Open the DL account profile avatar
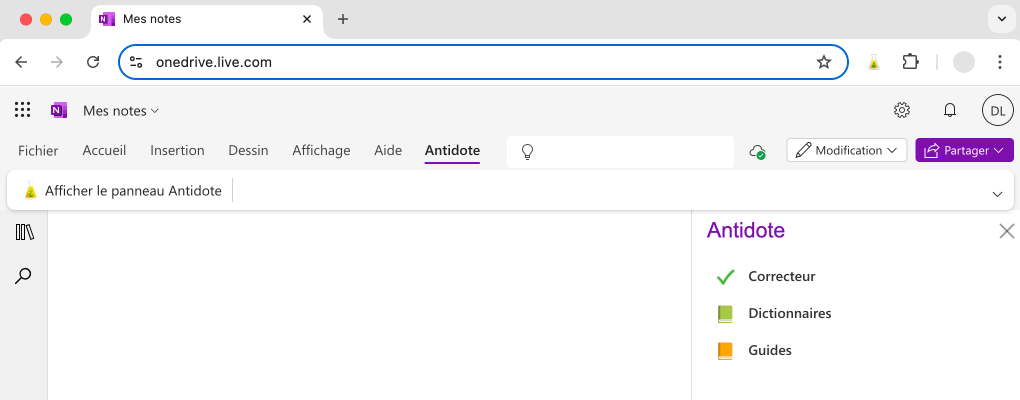 tap(997, 110)
